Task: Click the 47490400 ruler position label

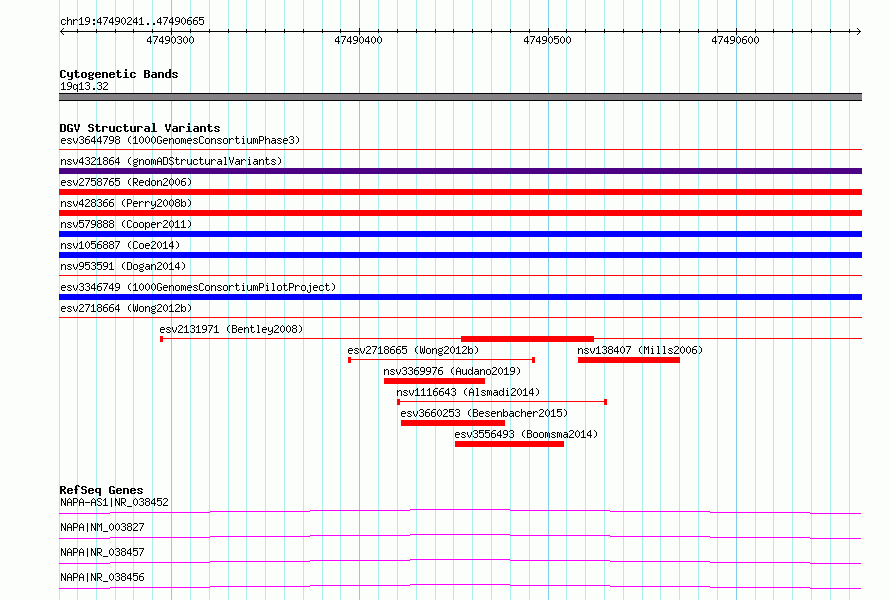Action: click(x=358, y=40)
